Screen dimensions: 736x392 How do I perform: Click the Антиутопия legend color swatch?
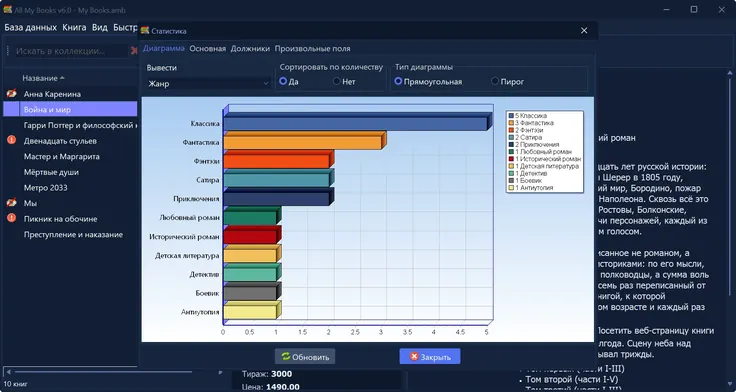click(512, 188)
